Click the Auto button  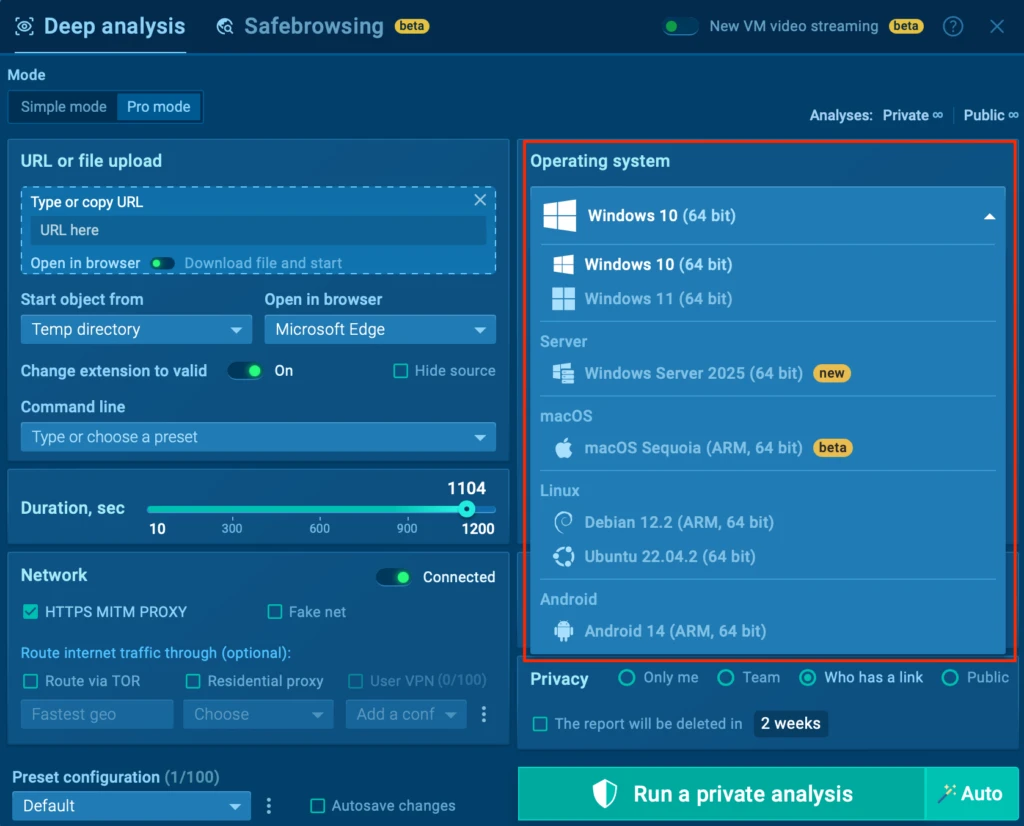[x=972, y=793]
